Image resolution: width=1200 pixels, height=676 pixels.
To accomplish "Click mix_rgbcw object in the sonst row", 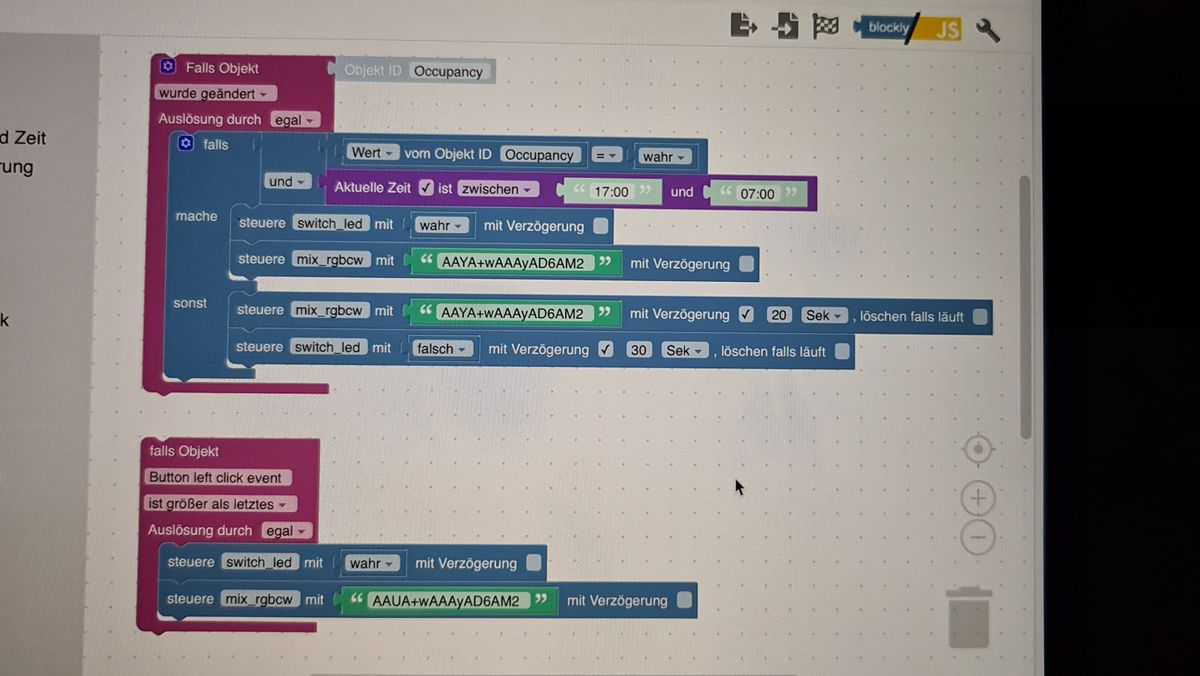I will tap(330, 310).
